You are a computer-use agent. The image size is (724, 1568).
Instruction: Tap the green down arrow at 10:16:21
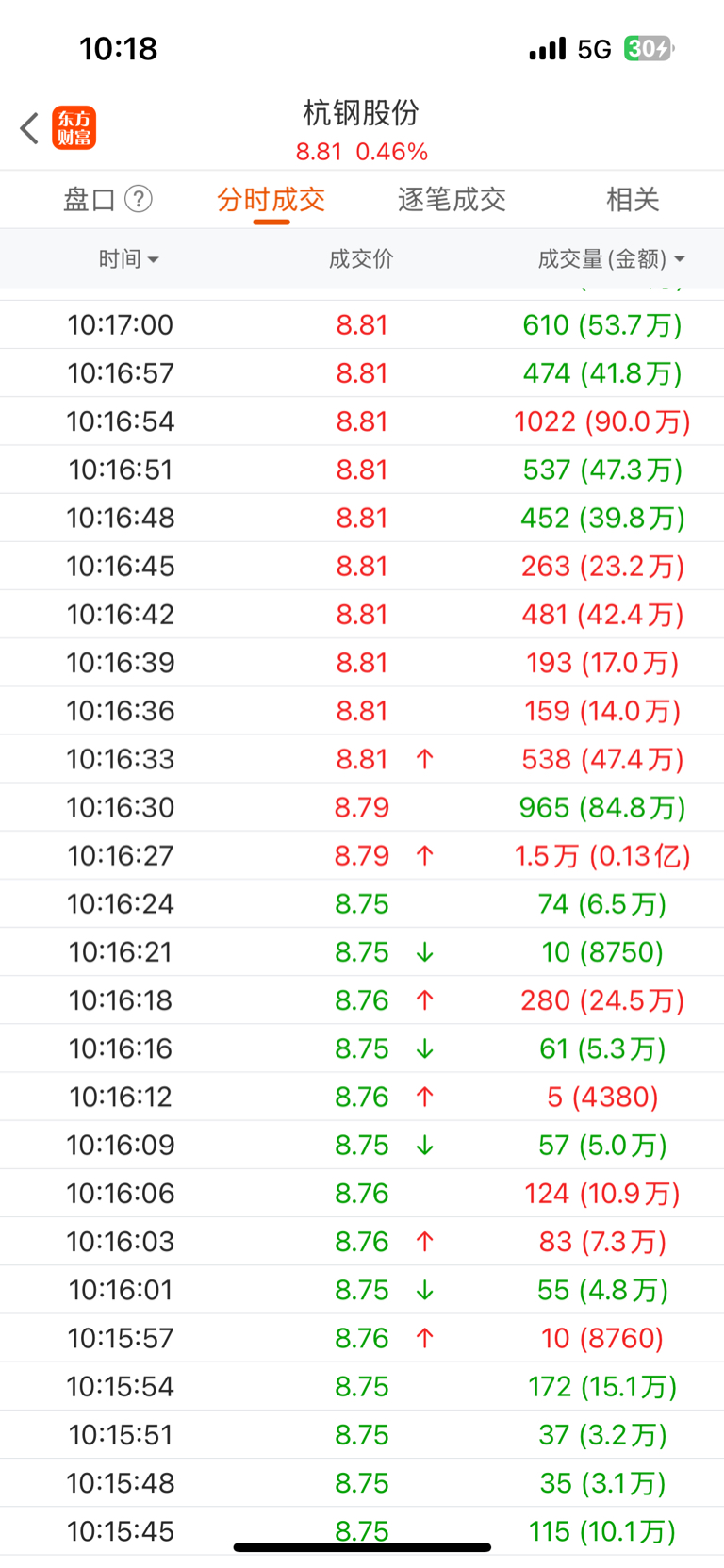click(x=424, y=952)
